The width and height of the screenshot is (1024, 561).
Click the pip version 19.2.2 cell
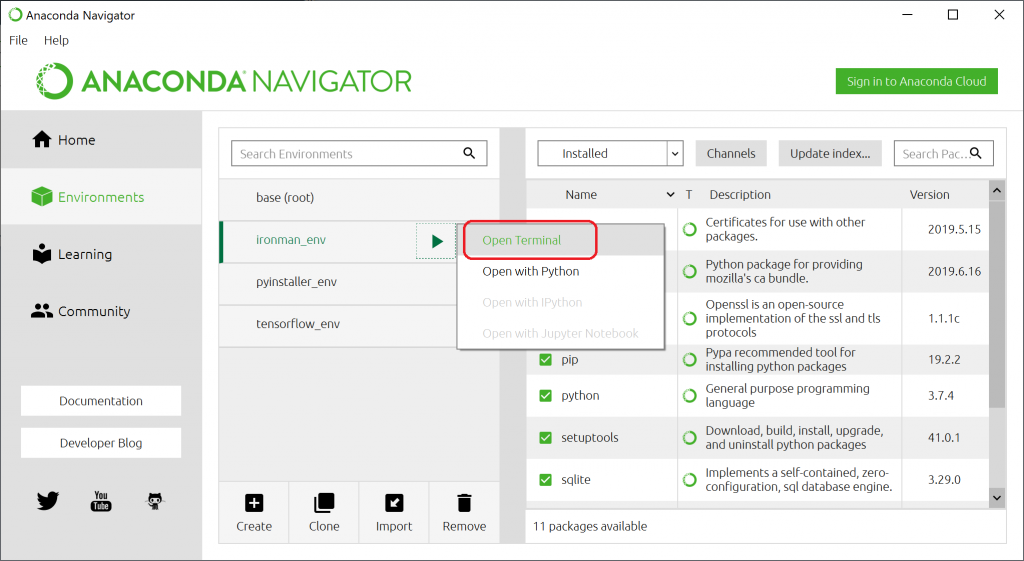944,359
